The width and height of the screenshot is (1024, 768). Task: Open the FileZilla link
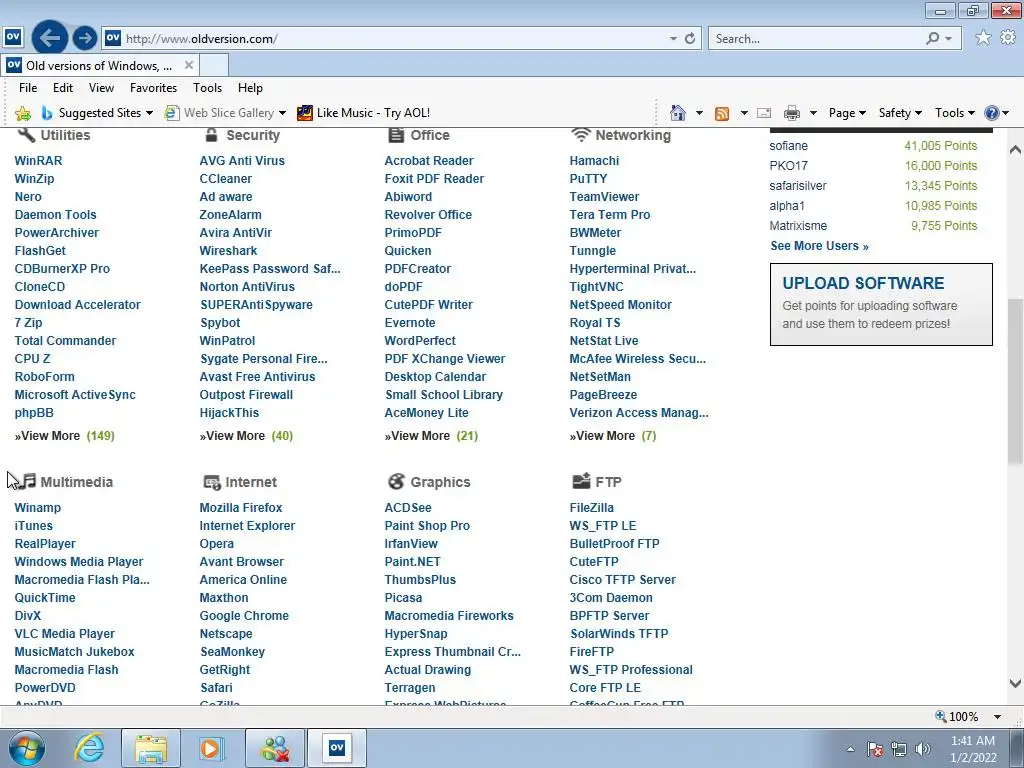pos(592,507)
